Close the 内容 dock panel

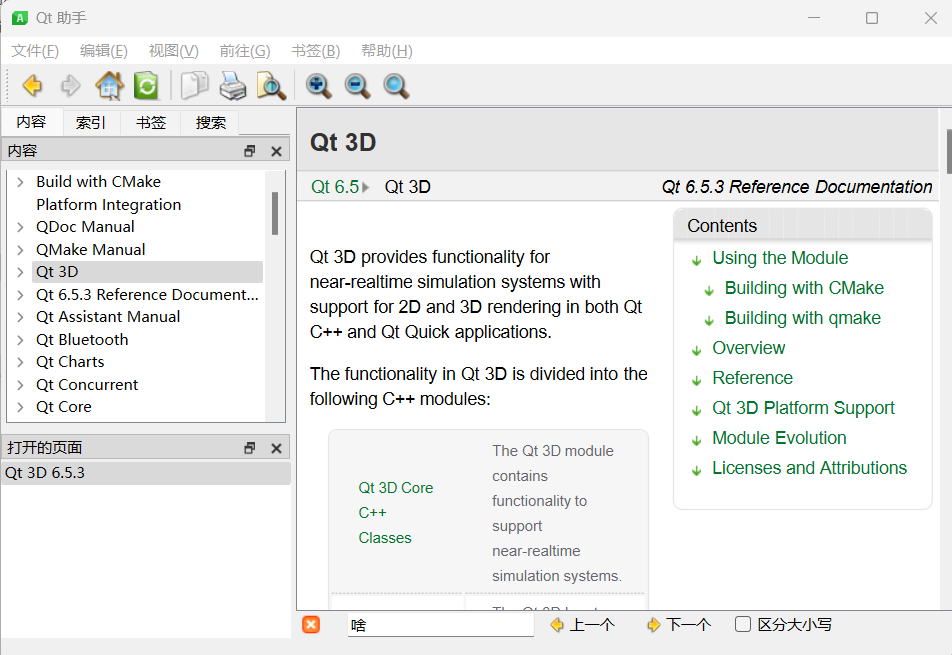click(x=276, y=151)
